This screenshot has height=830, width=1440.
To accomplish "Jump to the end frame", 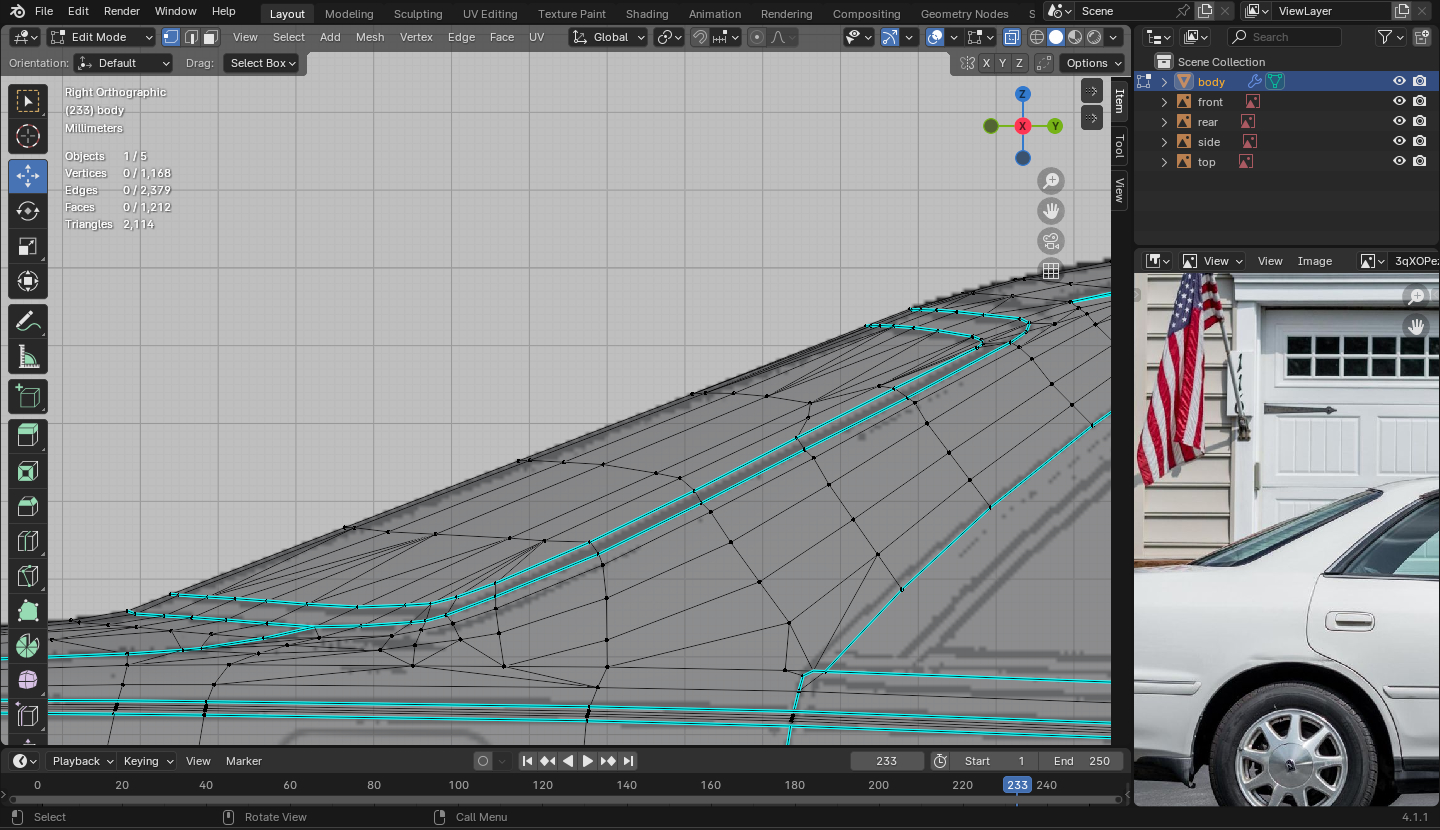I will 628,761.
